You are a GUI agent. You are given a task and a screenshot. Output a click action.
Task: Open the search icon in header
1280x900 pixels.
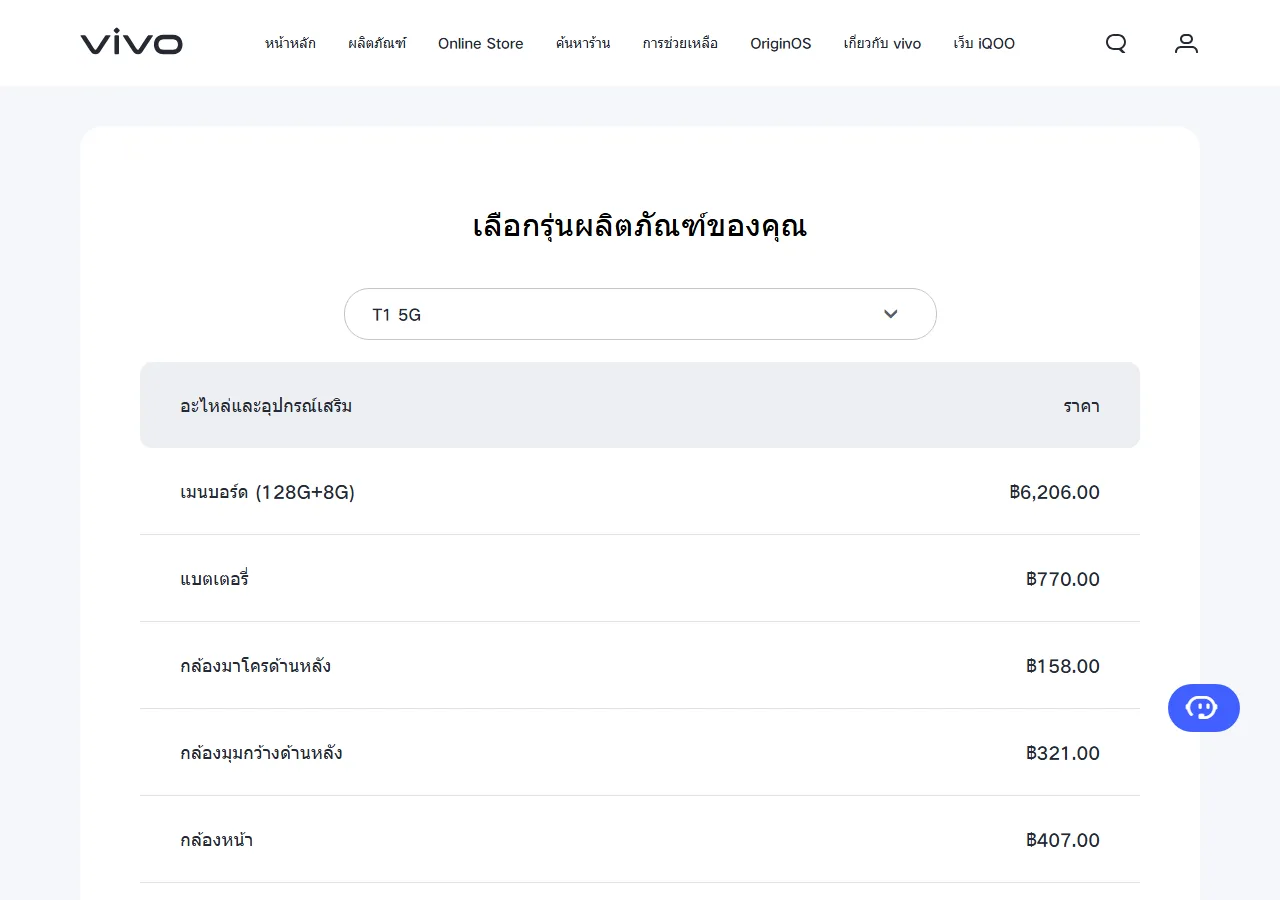1116,43
